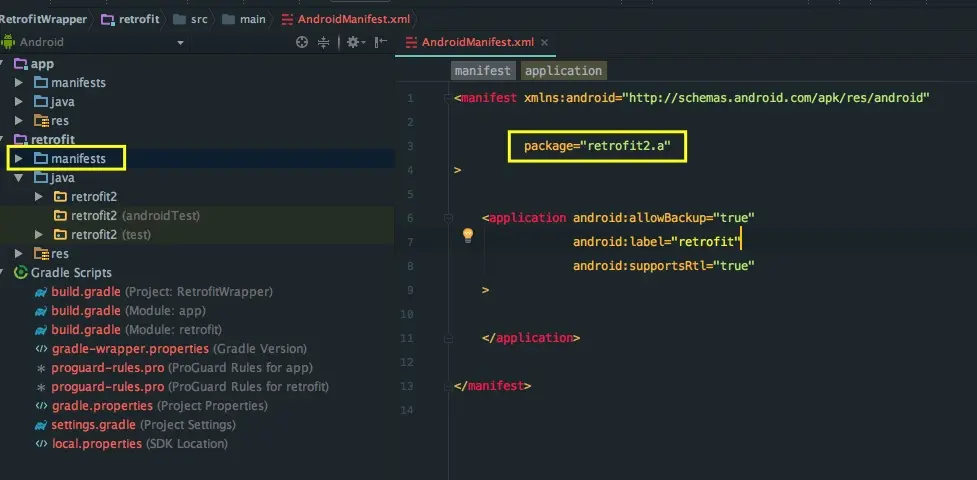Select the app module node

tap(42, 64)
